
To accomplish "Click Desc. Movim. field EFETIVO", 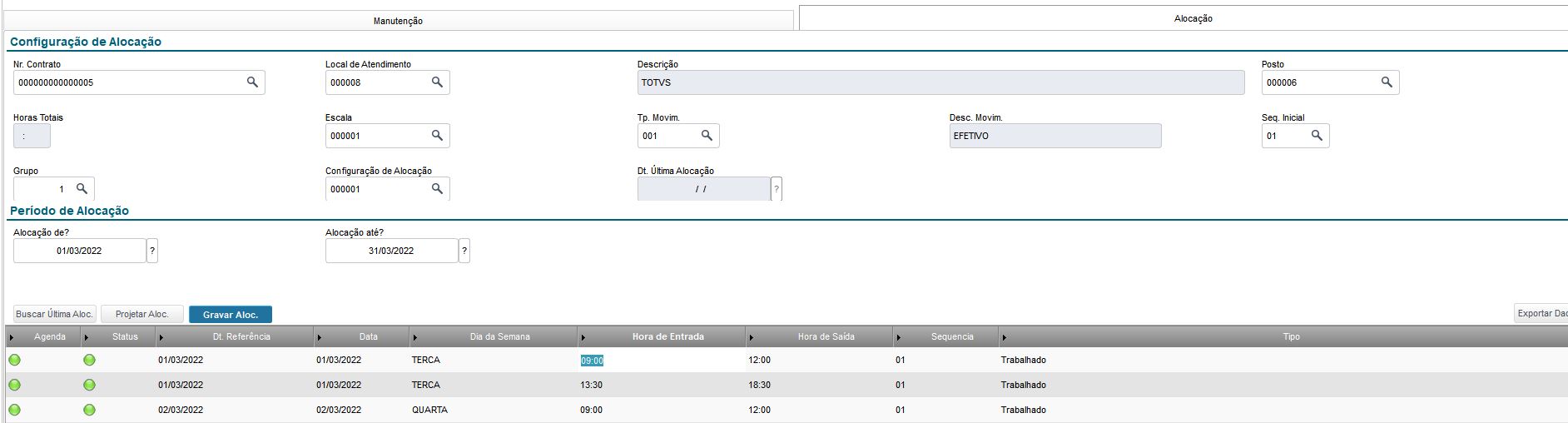I will [1054, 136].
